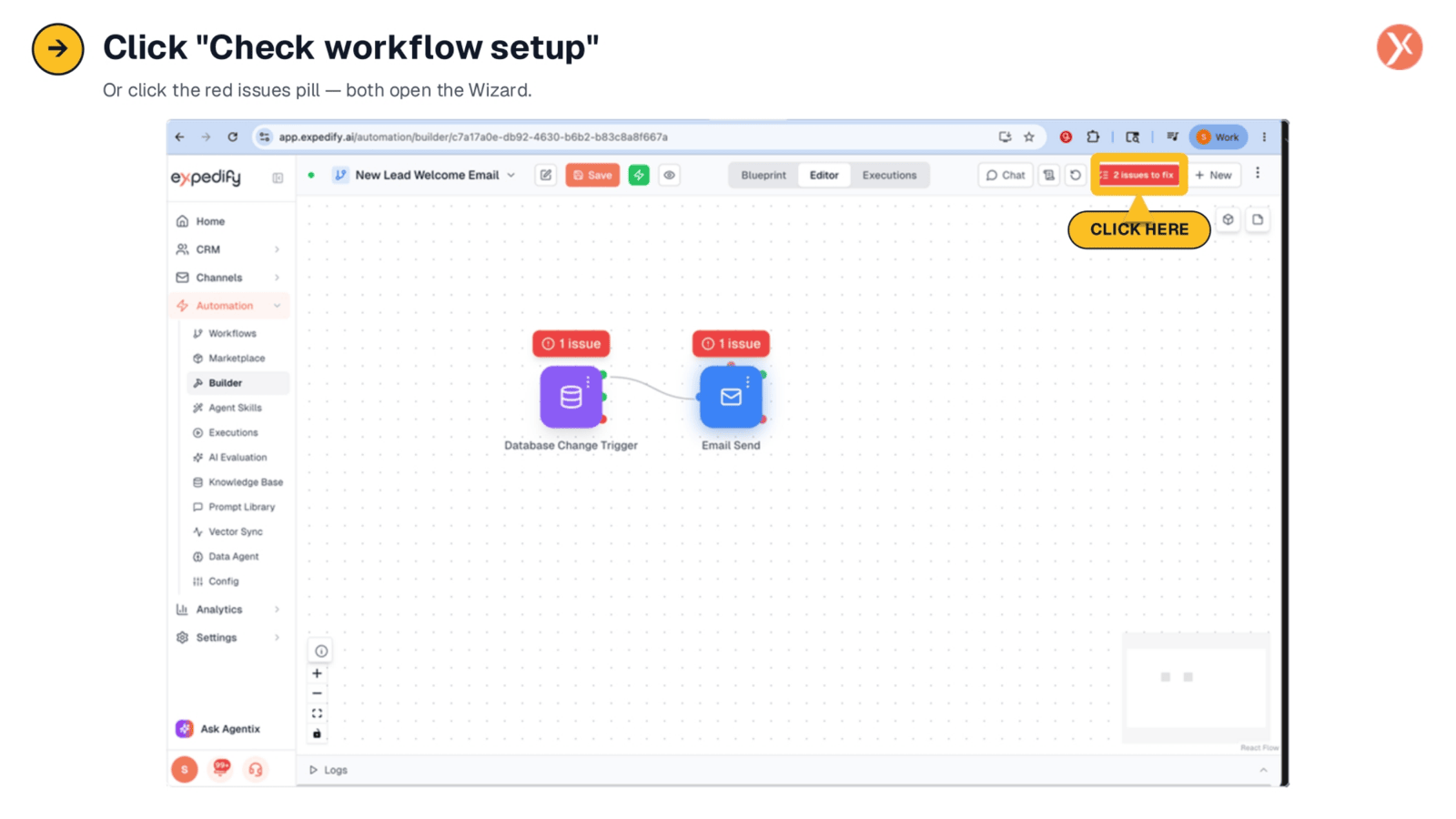The height and width of the screenshot is (819, 1456).
Task: Click the New button
Action: tap(1214, 175)
